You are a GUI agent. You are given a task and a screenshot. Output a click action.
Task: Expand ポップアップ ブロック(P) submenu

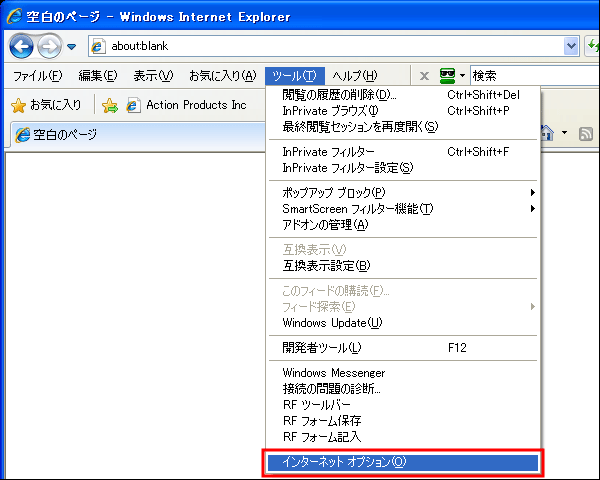point(403,193)
